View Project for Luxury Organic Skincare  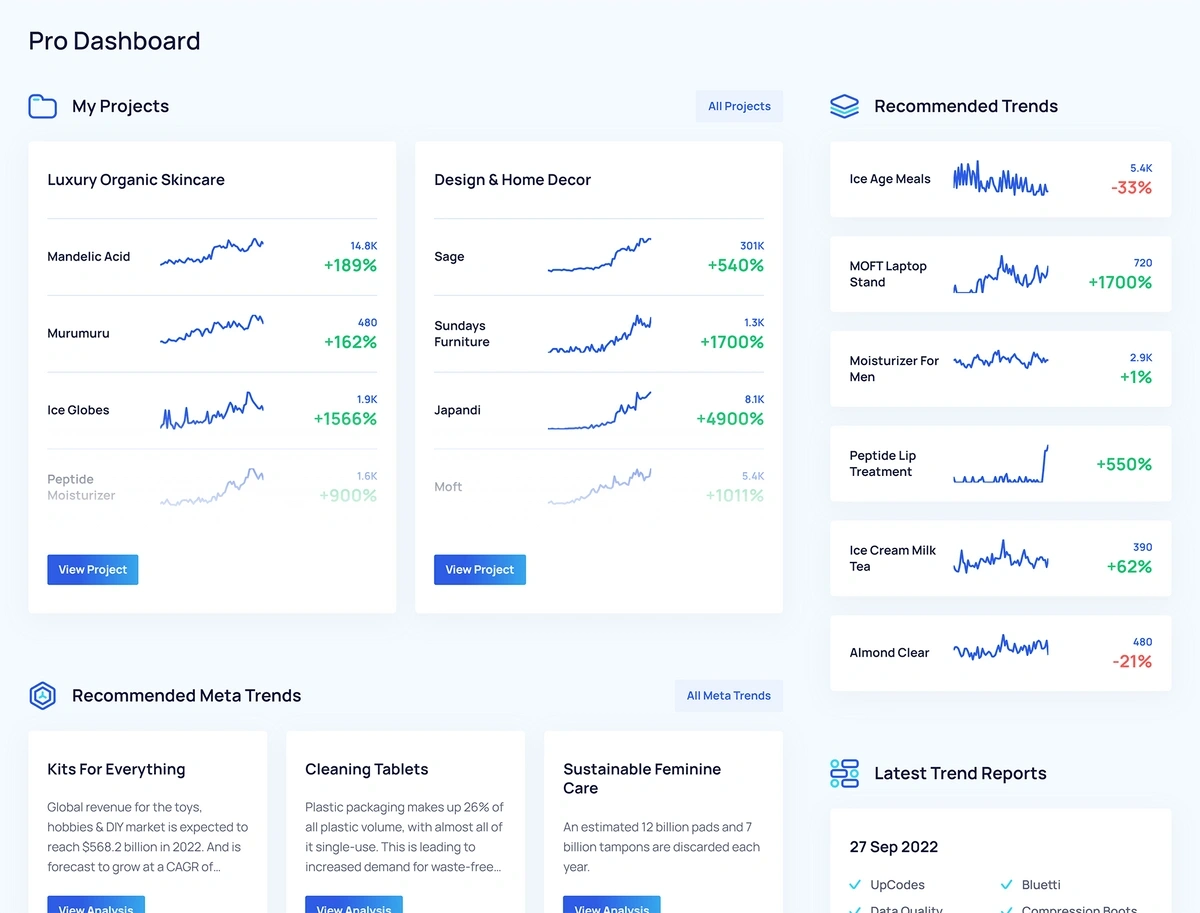pyautogui.click(x=93, y=570)
